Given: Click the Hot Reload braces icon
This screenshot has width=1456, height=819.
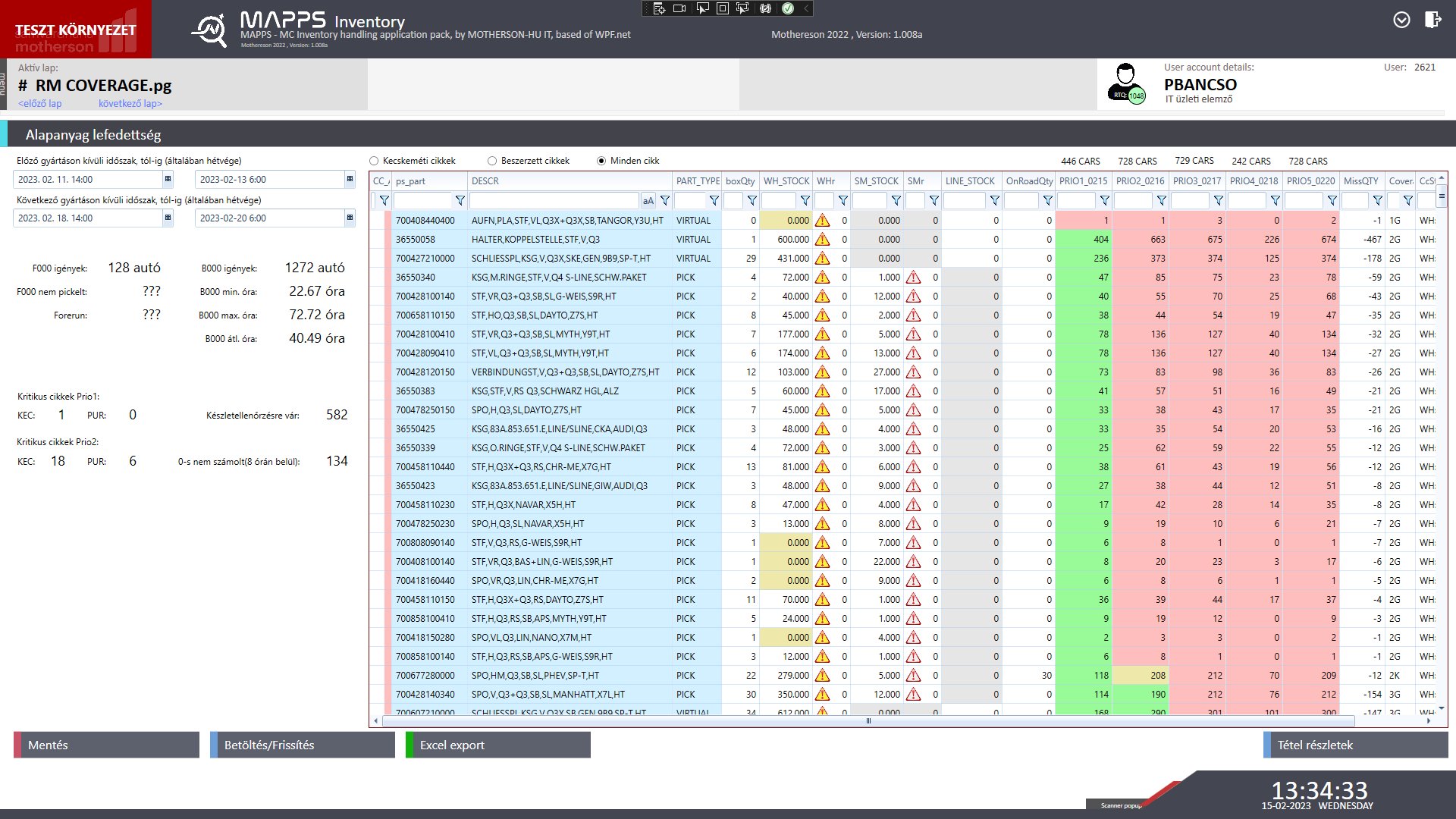Looking at the screenshot, I should point(765,8).
